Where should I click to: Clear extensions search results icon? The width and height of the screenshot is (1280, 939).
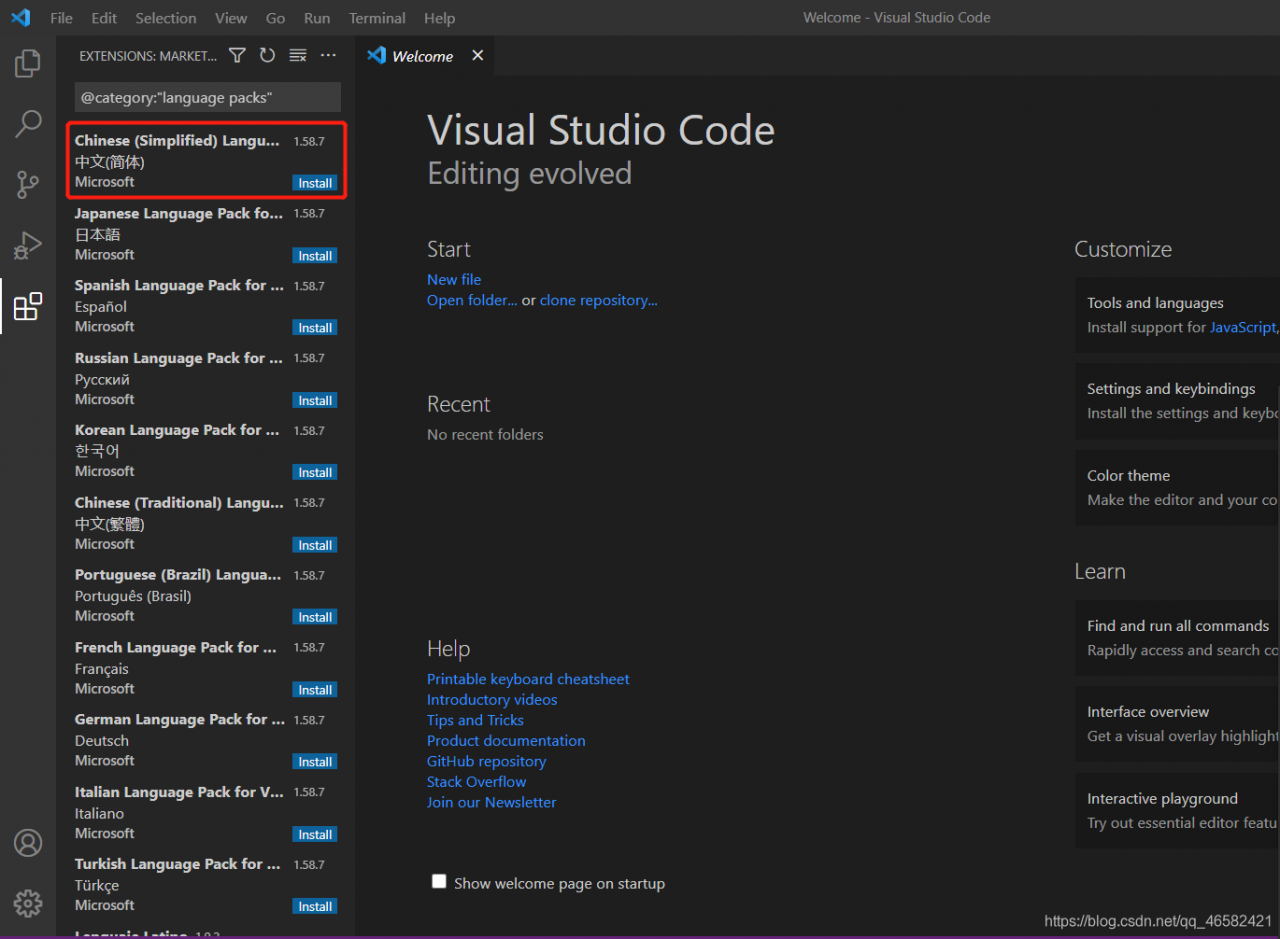(x=298, y=56)
